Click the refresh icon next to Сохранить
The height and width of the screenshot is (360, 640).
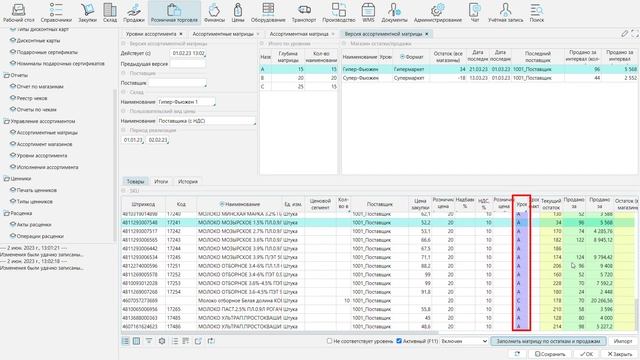517,354
